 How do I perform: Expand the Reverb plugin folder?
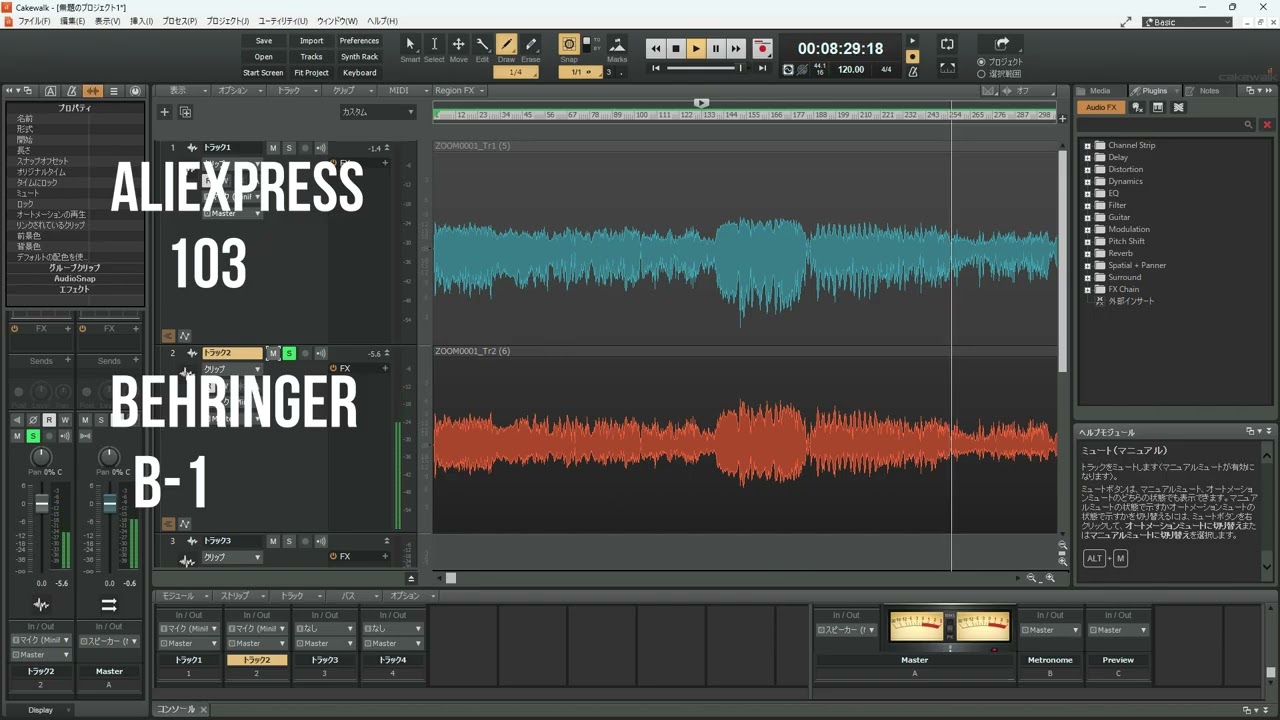point(1087,254)
